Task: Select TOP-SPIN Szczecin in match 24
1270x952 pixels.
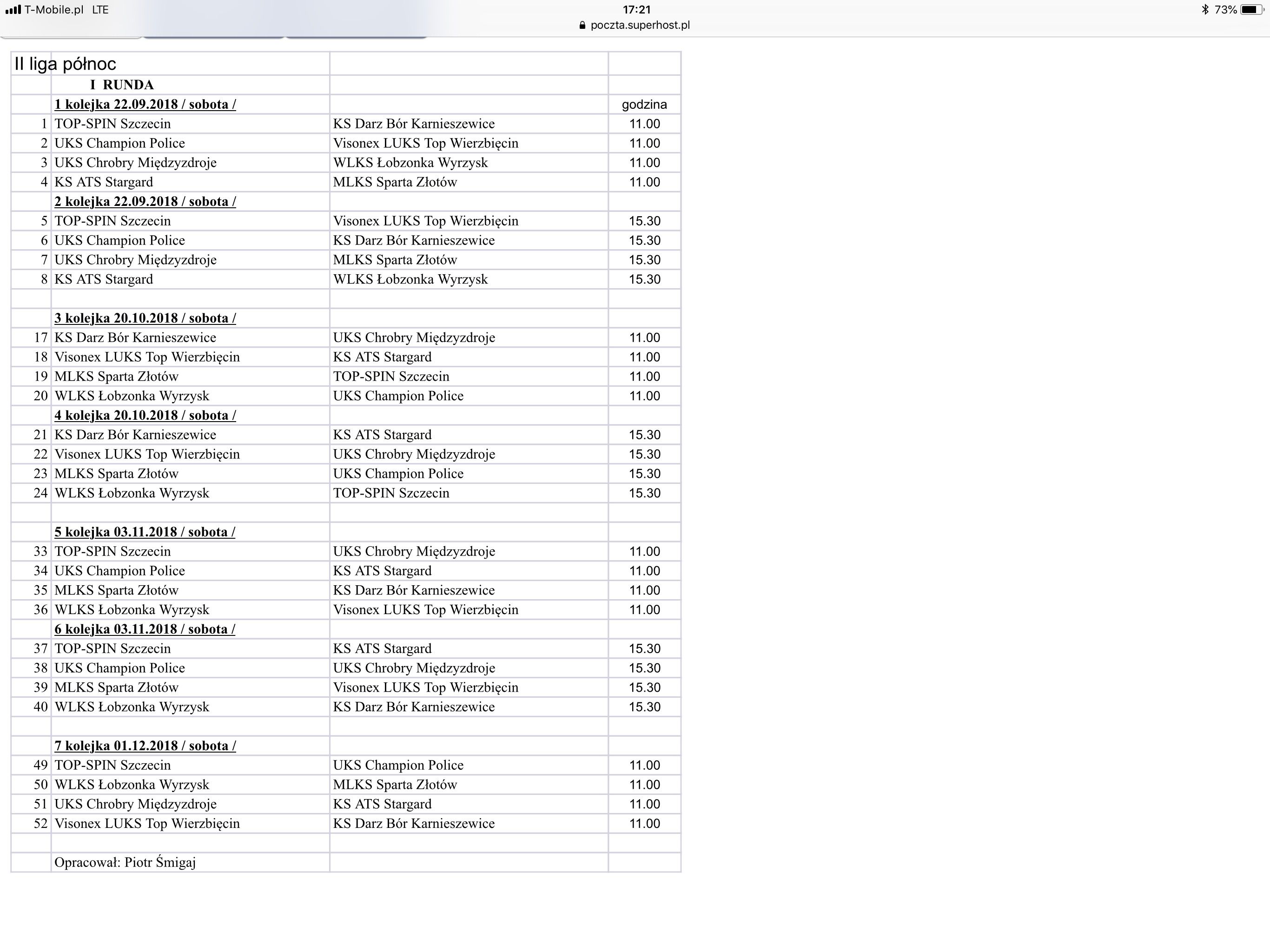Action: tap(391, 493)
